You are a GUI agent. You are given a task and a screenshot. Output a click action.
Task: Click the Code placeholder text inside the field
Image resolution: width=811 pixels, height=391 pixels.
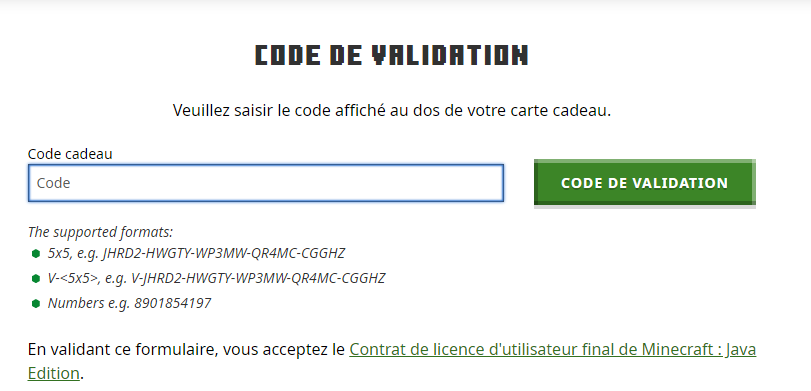[x=53, y=183]
